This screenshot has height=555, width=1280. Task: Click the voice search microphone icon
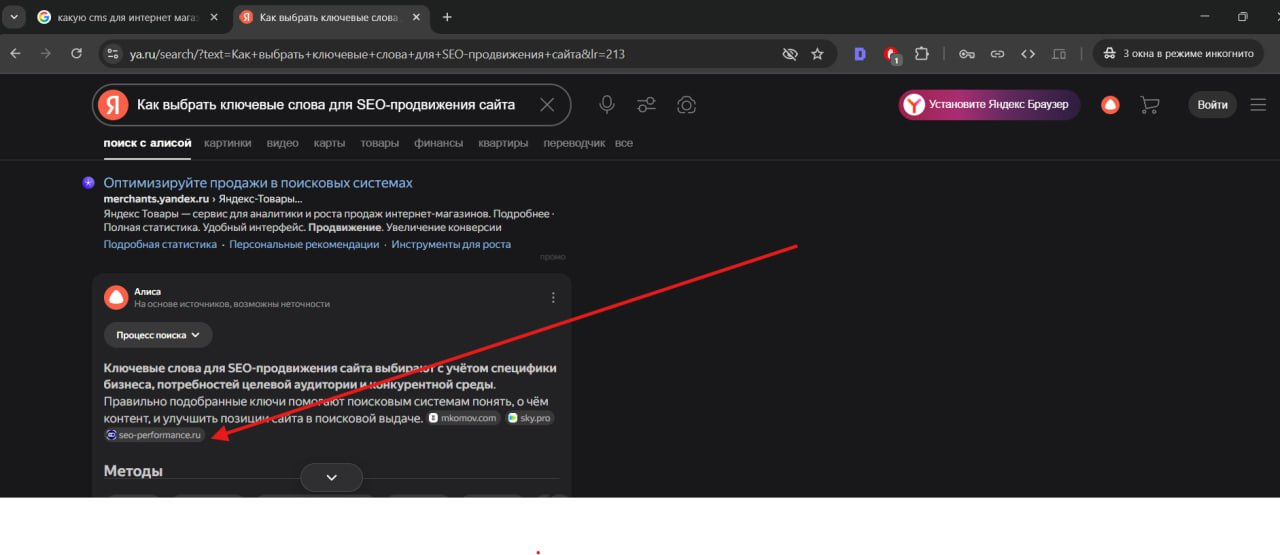point(606,105)
